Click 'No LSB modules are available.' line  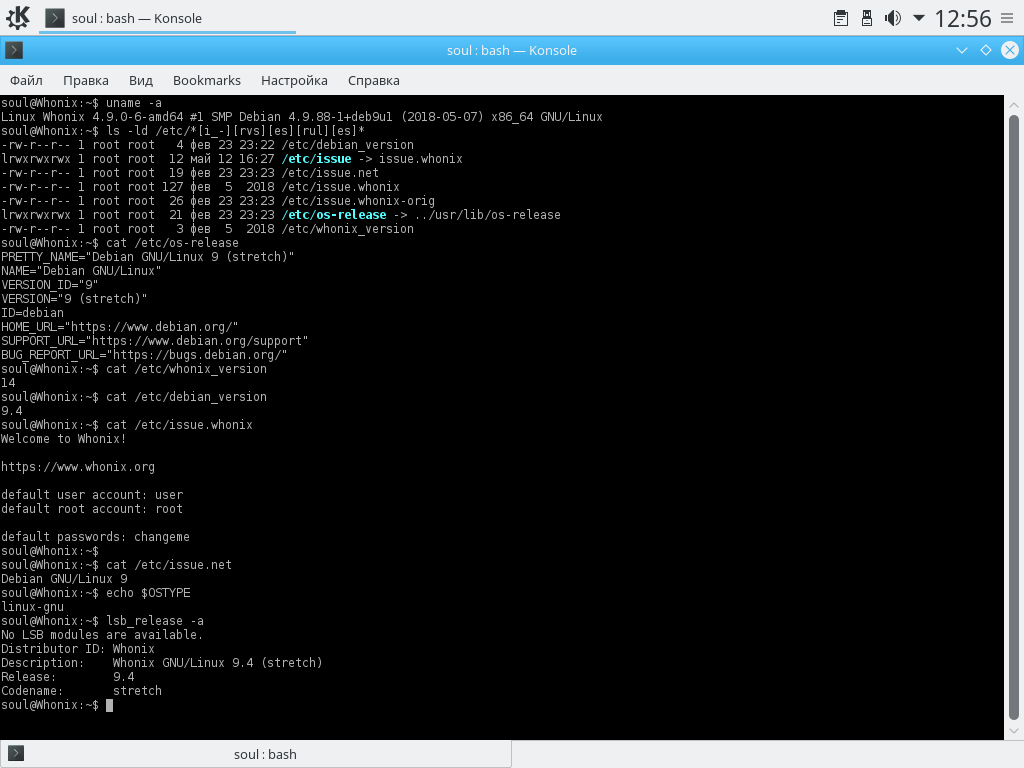pos(102,635)
